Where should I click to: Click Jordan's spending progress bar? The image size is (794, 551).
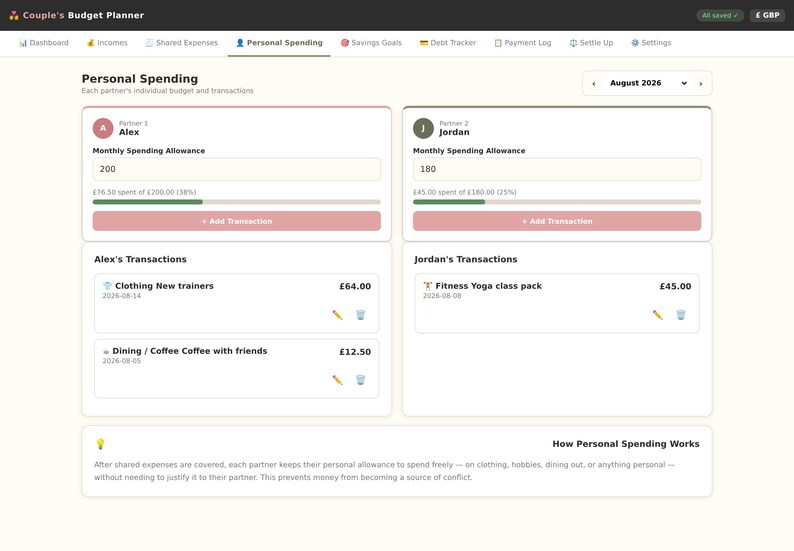tap(557, 202)
